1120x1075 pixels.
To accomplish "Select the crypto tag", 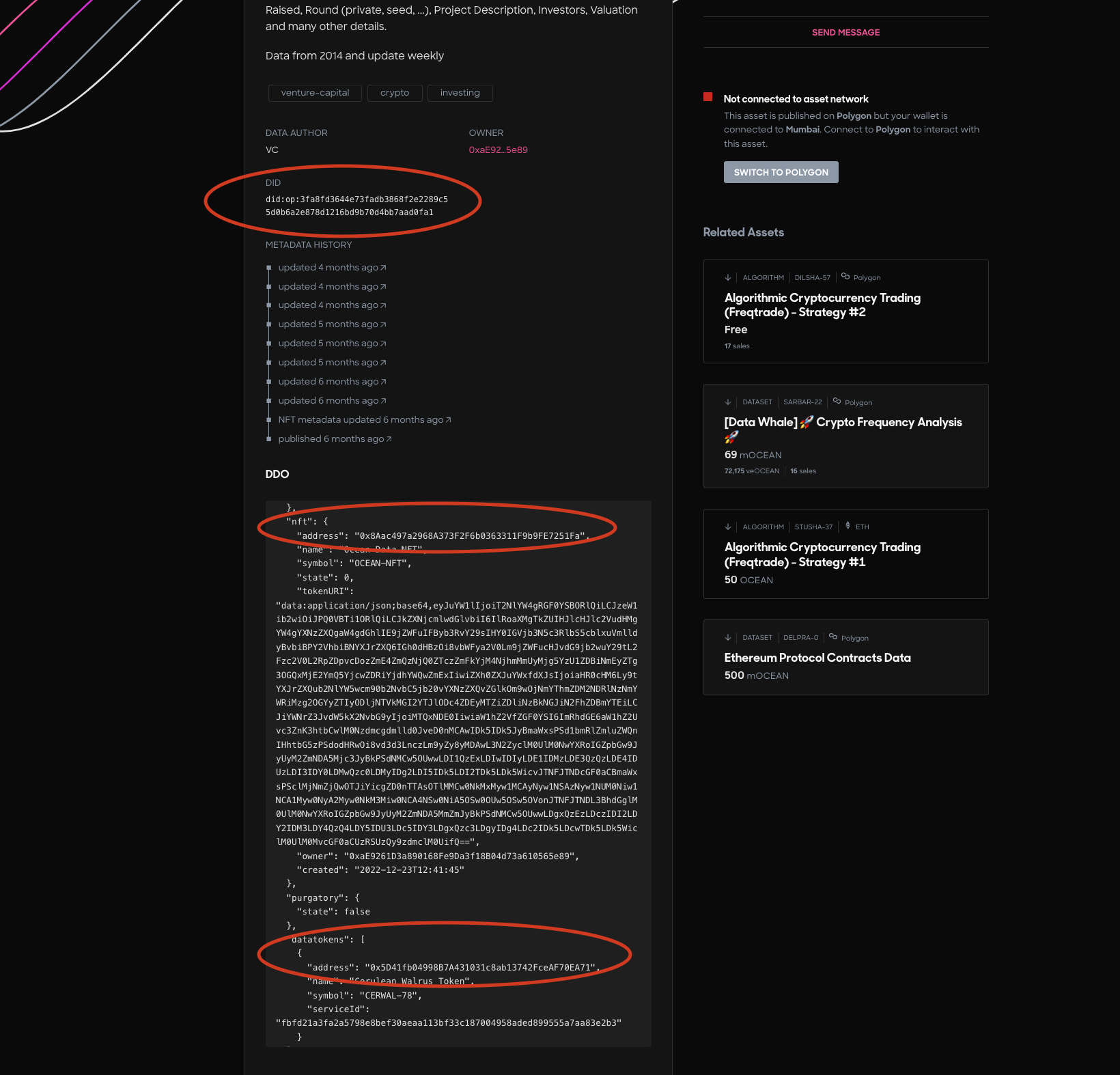I will pos(395,93).
